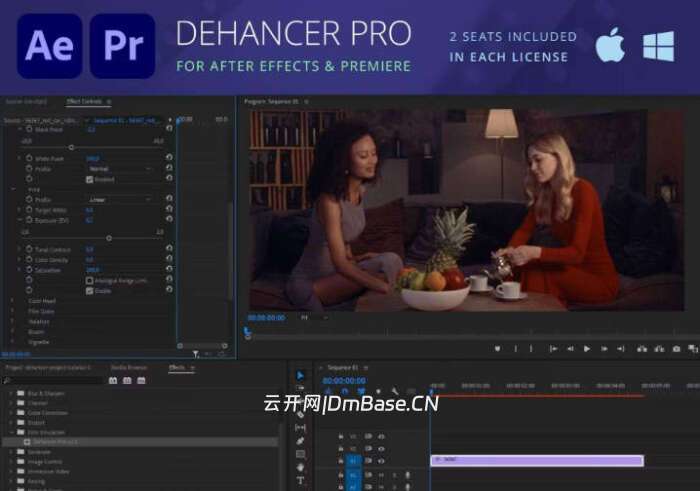Reset the Tonal Contrast parameter
The width and height of the screenshot is (700, 491).
coord(169,248)
